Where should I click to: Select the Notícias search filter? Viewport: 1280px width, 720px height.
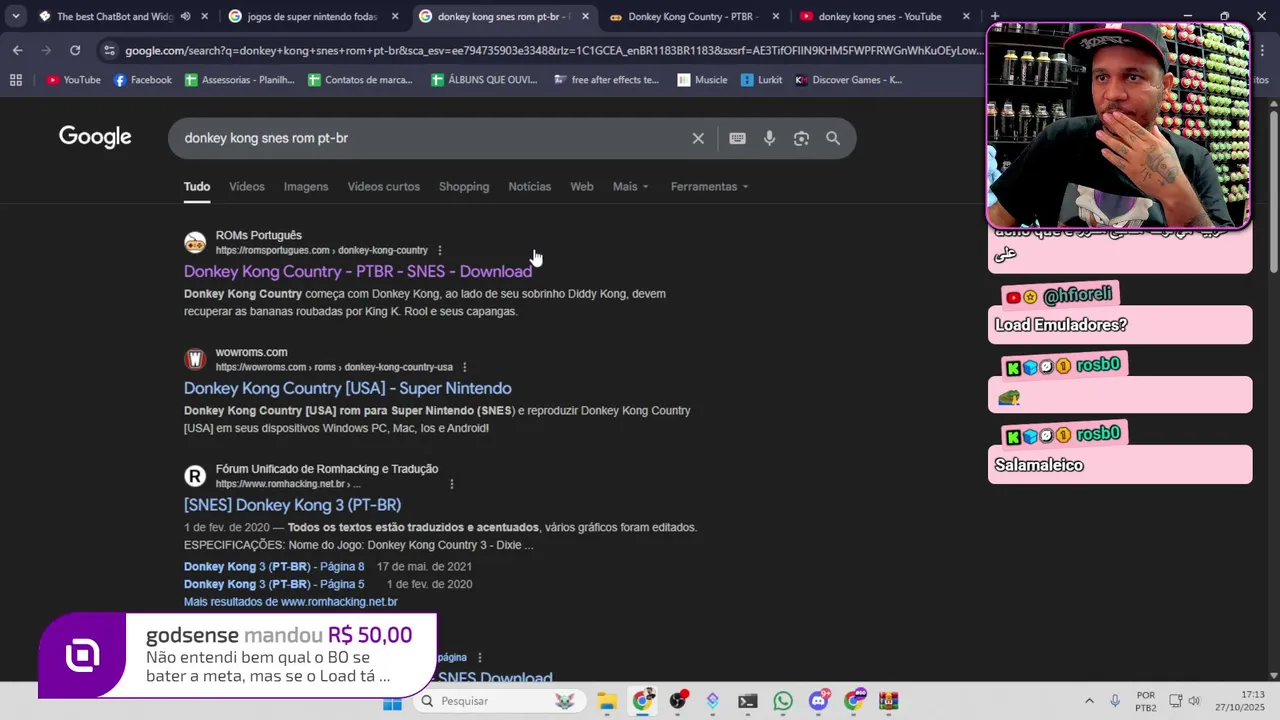[x=530, y=187]
